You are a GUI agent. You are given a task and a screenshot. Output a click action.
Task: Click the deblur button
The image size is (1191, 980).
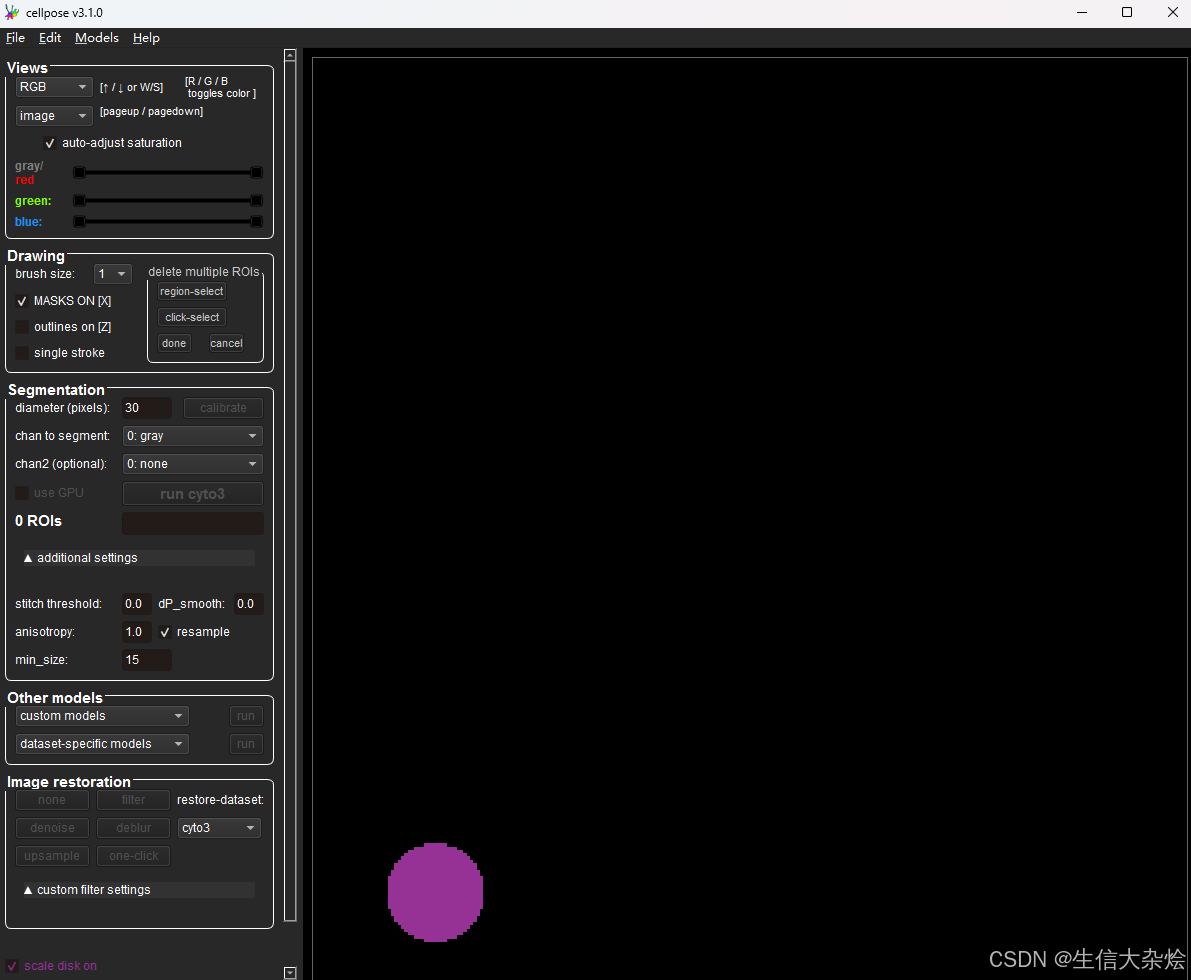point(134,828)
